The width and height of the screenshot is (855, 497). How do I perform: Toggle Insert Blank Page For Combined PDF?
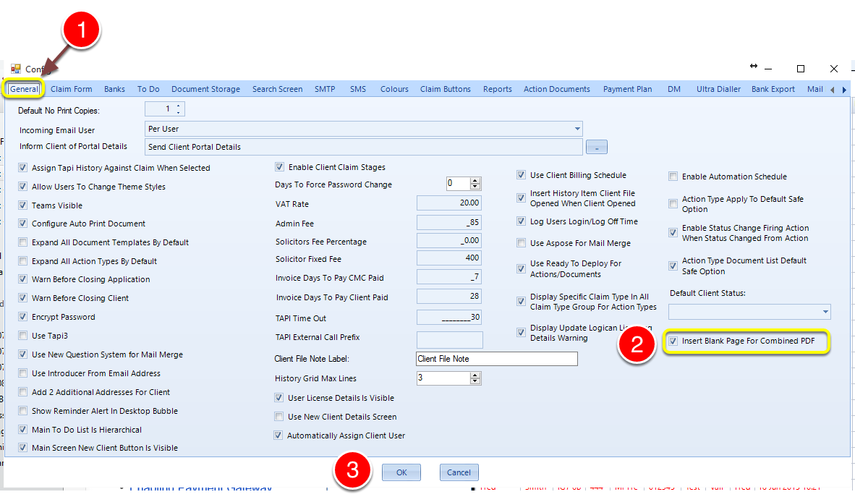pyautogui.click(x=673, y=341)
